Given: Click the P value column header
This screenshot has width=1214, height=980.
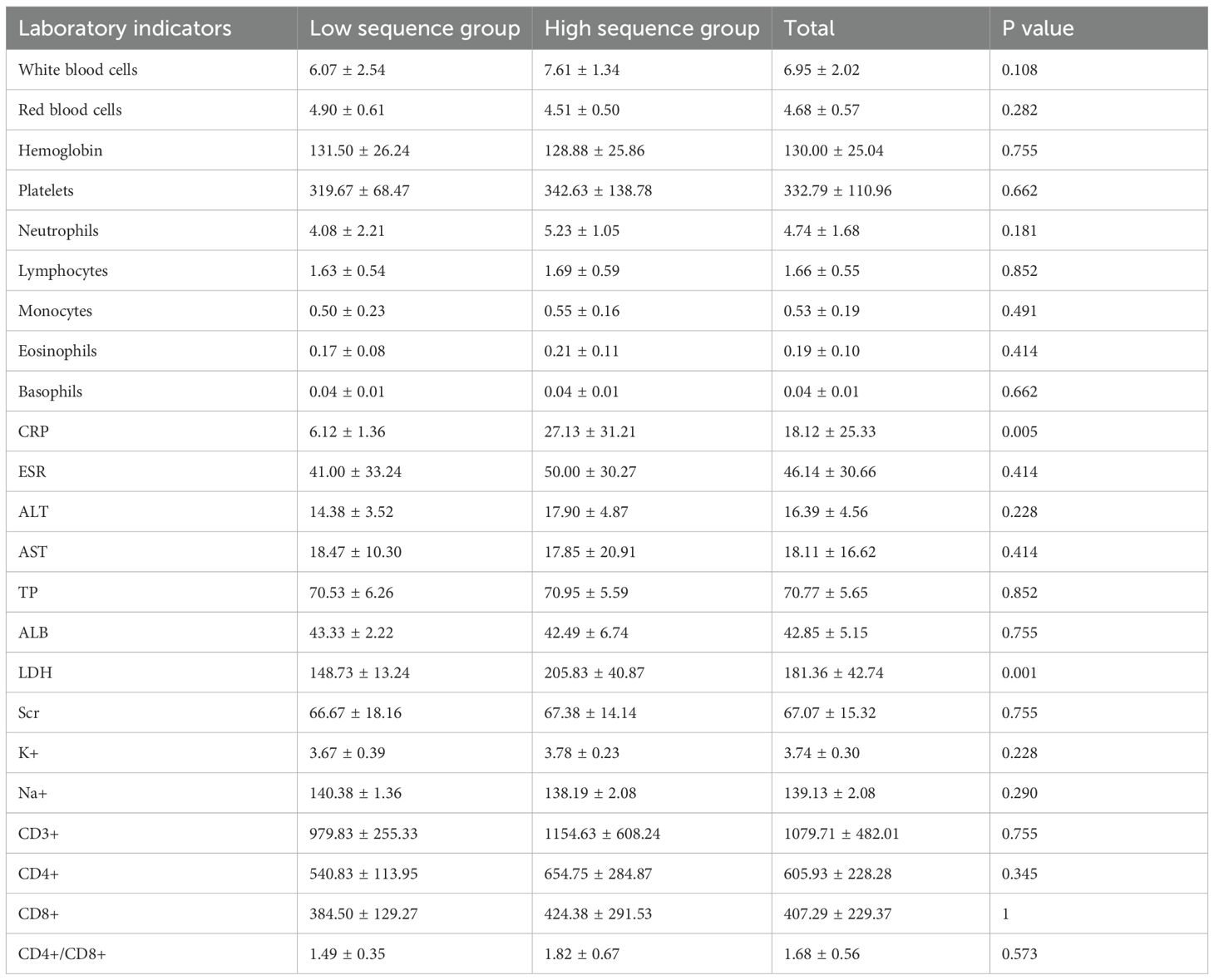Looking at the screenshot, I should 1038,28.
